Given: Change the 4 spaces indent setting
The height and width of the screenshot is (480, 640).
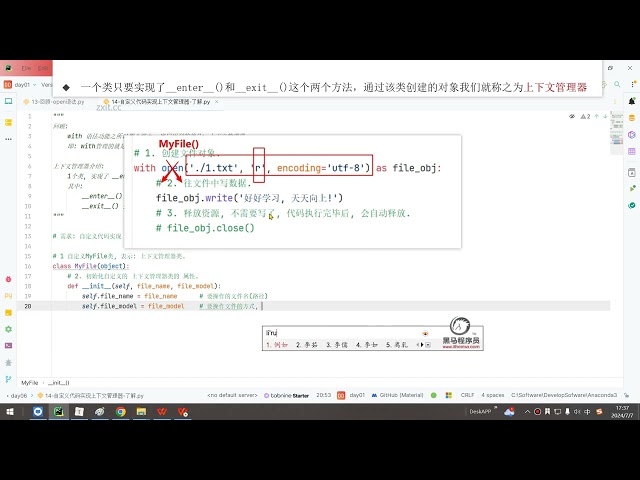Looking at the screenshot, I should point(493,395).
